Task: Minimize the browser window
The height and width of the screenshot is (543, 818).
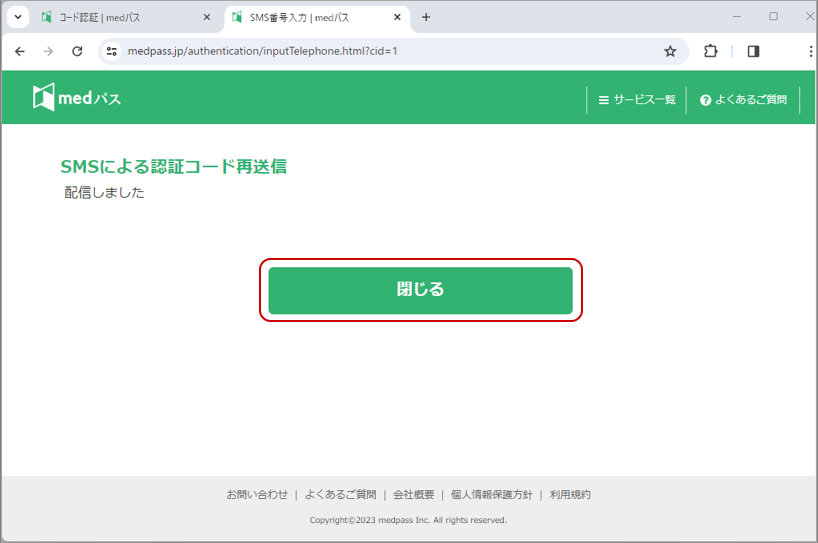Action: tap(737, 17)
